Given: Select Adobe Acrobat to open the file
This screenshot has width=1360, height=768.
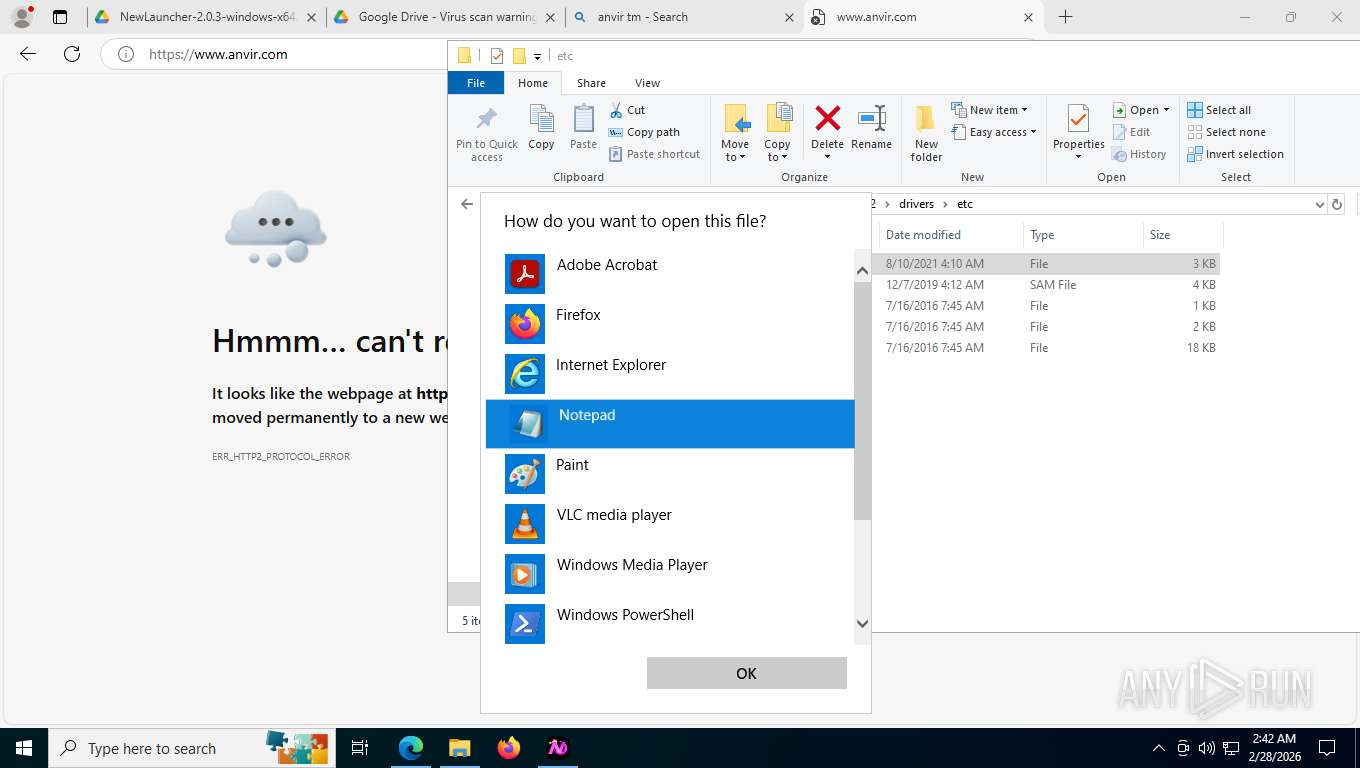Looking at the screenshot, I should [x=670, y=273].
